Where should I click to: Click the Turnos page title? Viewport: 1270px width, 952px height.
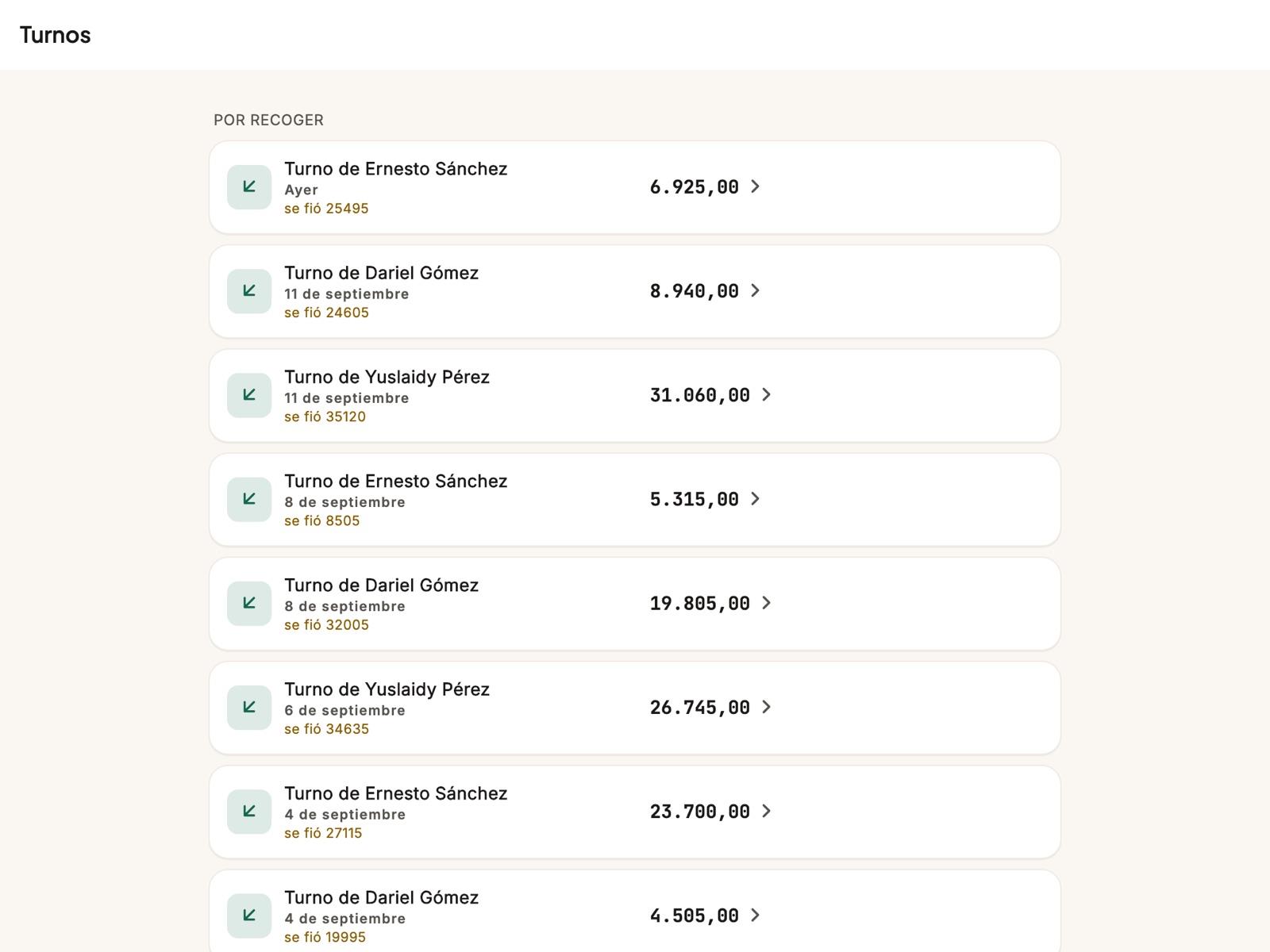tap(56, 35)
